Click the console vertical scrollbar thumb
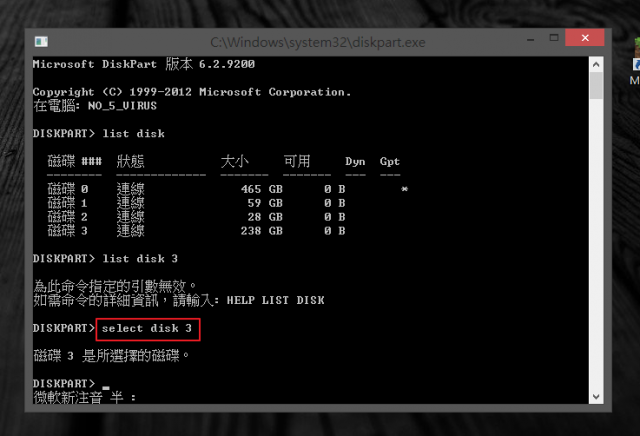 click(596, 85)
